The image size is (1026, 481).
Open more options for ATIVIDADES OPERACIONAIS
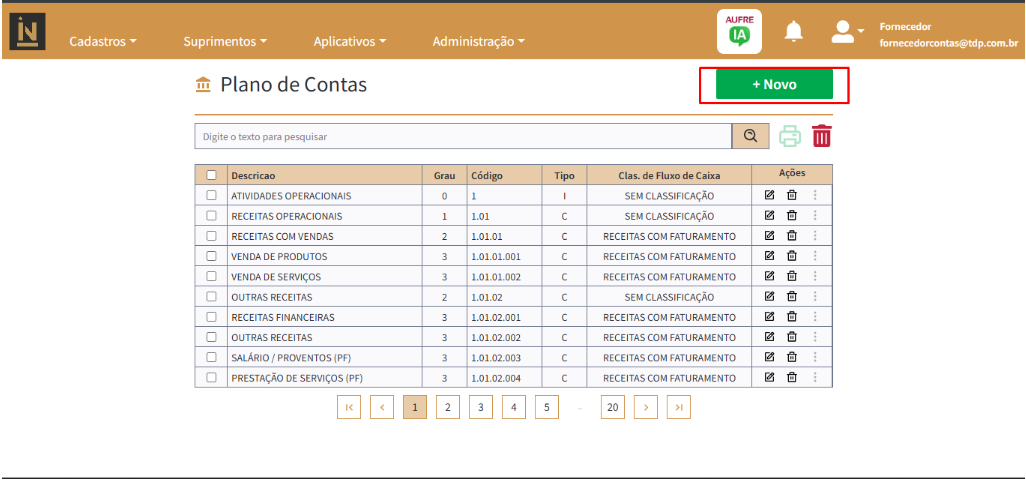pos(815,195)
